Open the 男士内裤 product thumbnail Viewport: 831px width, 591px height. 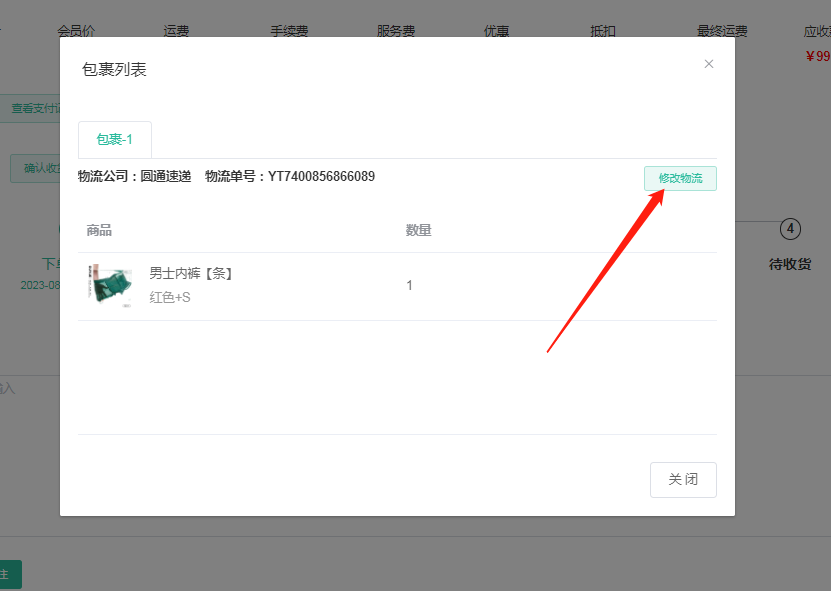(x=109, y=285)
